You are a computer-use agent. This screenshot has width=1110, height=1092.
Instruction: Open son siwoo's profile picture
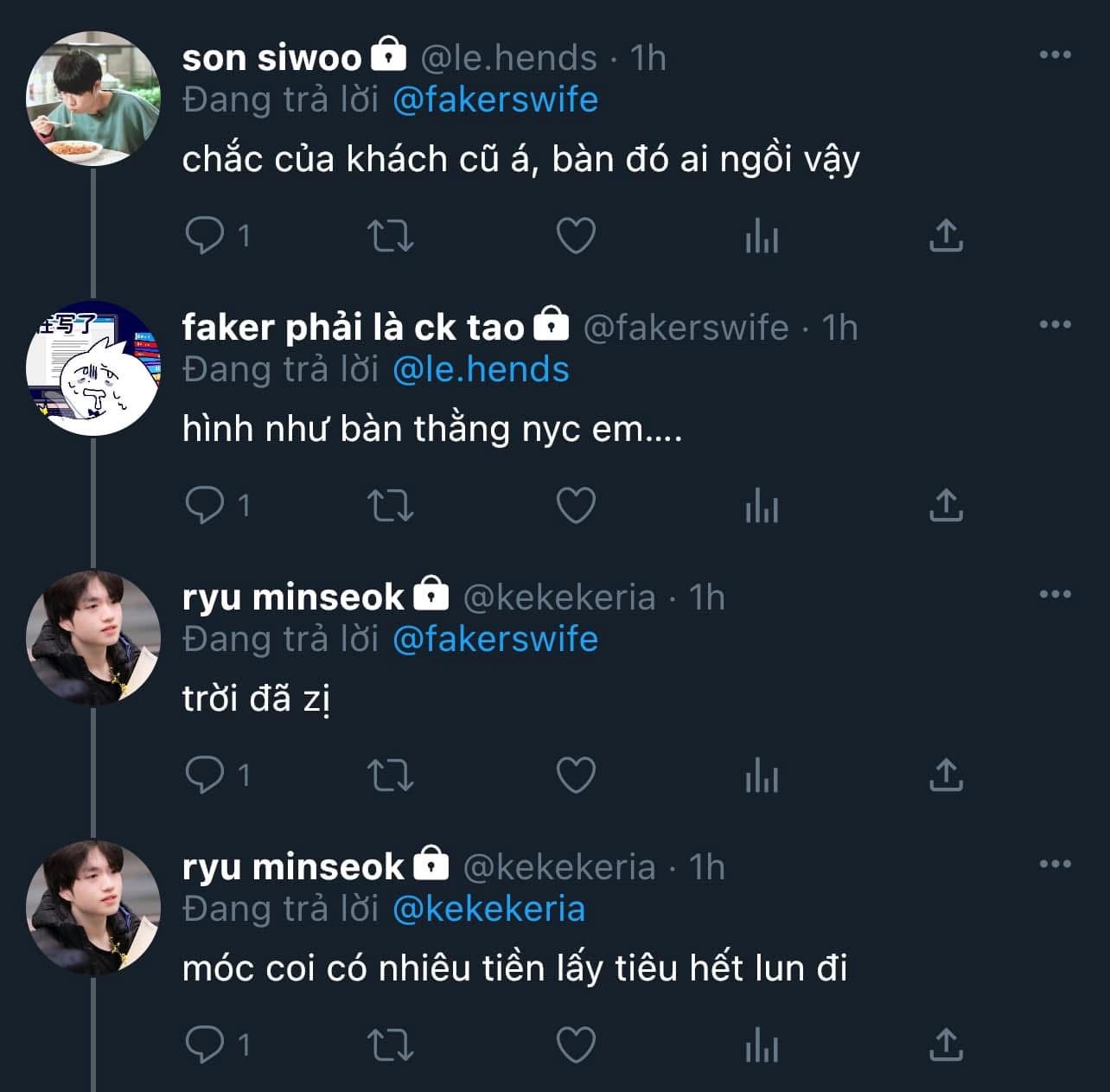(93, 99)
